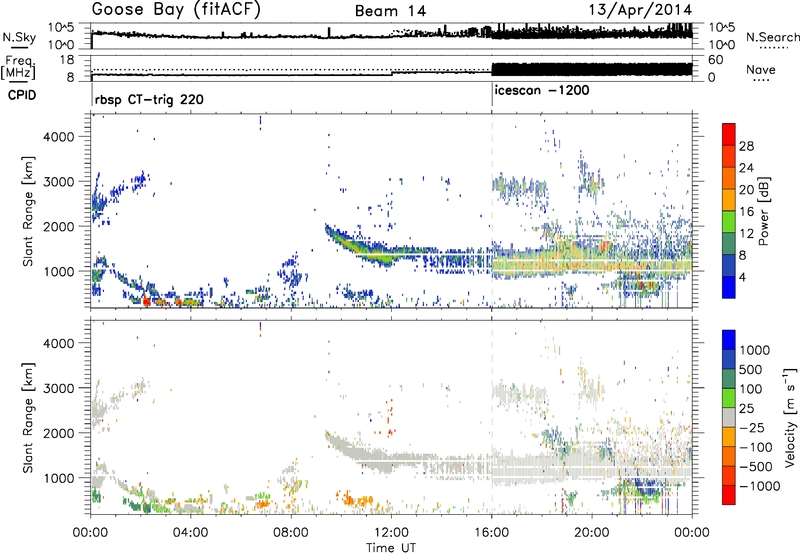The width and height of the screenshot is (800, 554).
Task: Click the '08:00' time axis tick
Action: (291, 533)
